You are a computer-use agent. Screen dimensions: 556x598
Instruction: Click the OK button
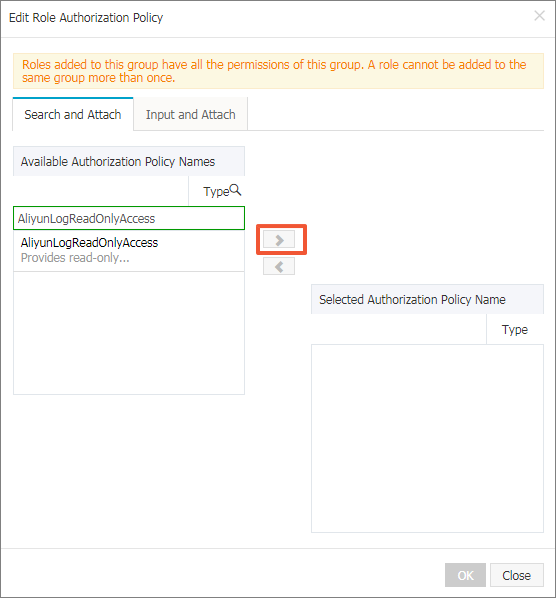(x=465, y=575)
